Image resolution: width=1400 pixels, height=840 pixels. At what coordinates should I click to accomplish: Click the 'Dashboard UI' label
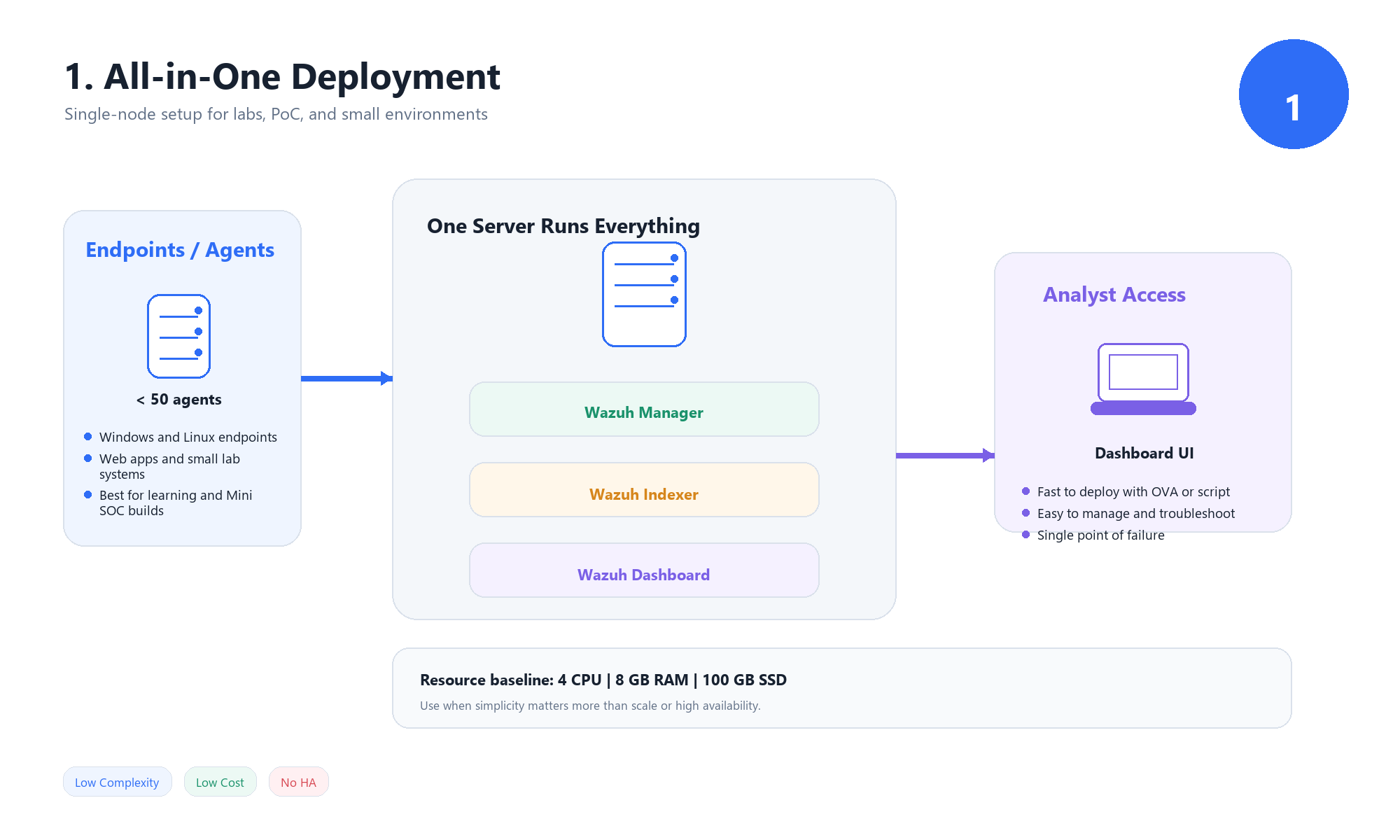[x=1144, y=453]
